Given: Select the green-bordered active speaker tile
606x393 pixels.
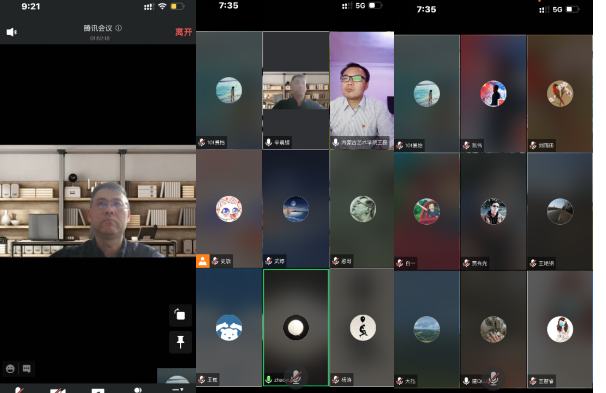Looking at the screenshot, I should pos(296,327).
